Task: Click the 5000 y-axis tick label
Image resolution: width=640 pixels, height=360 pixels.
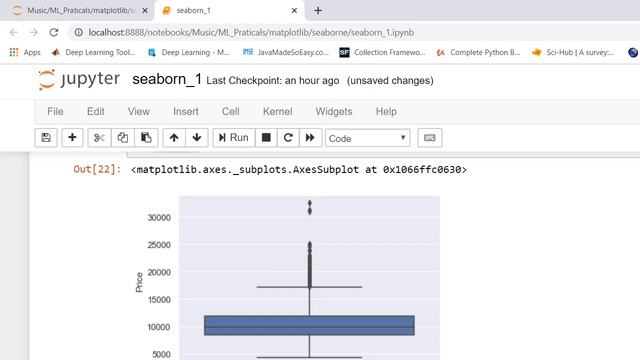Action: (x=161, y=354)
